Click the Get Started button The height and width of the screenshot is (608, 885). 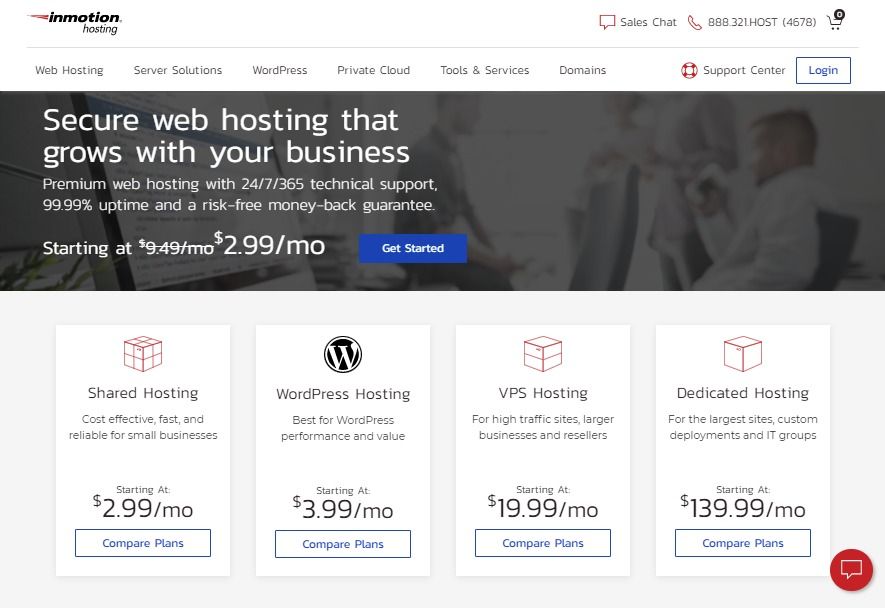click(x=413, y=248)
